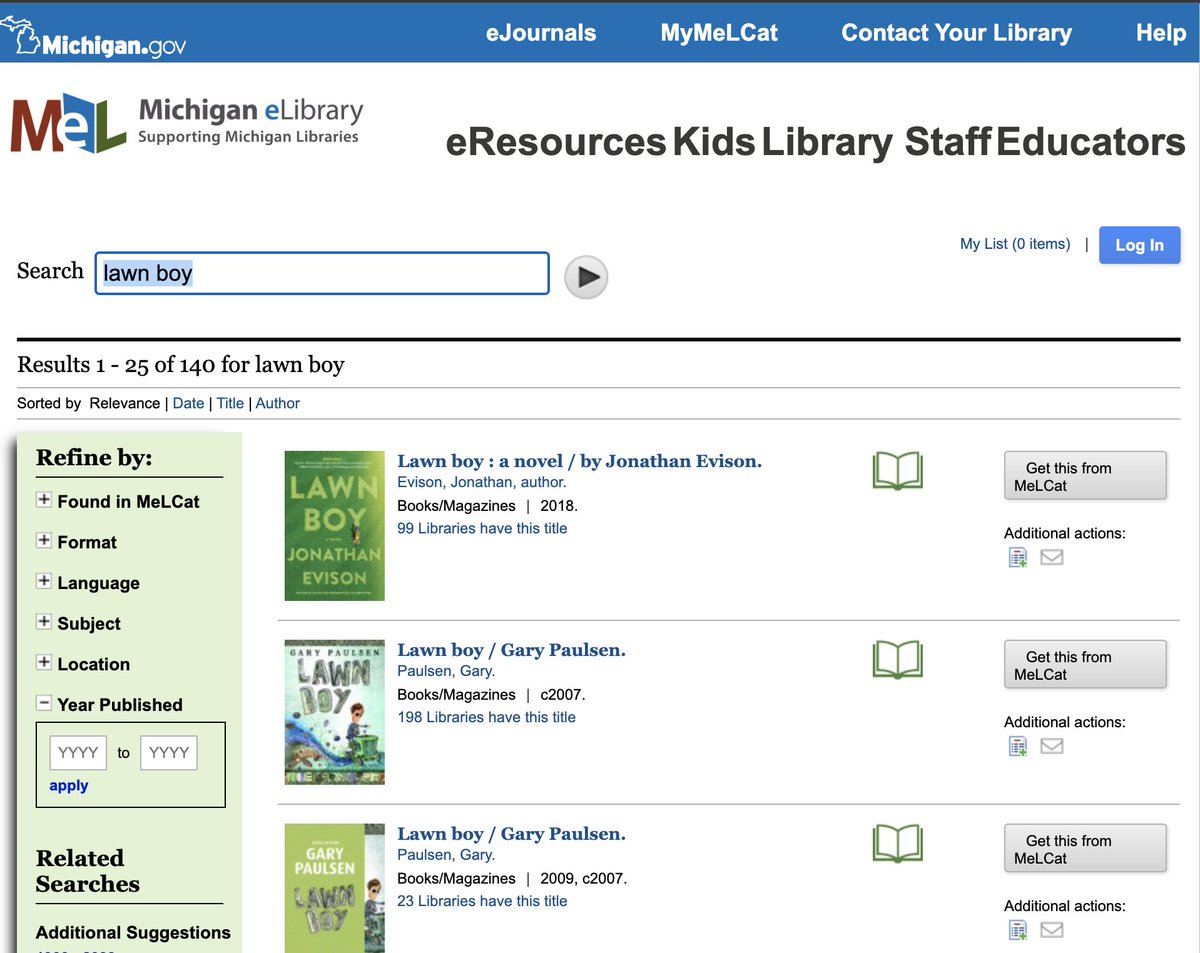Expand the Language filter
The height and width of the screenshot is (953, 1200).
click(x=44, y=582)
